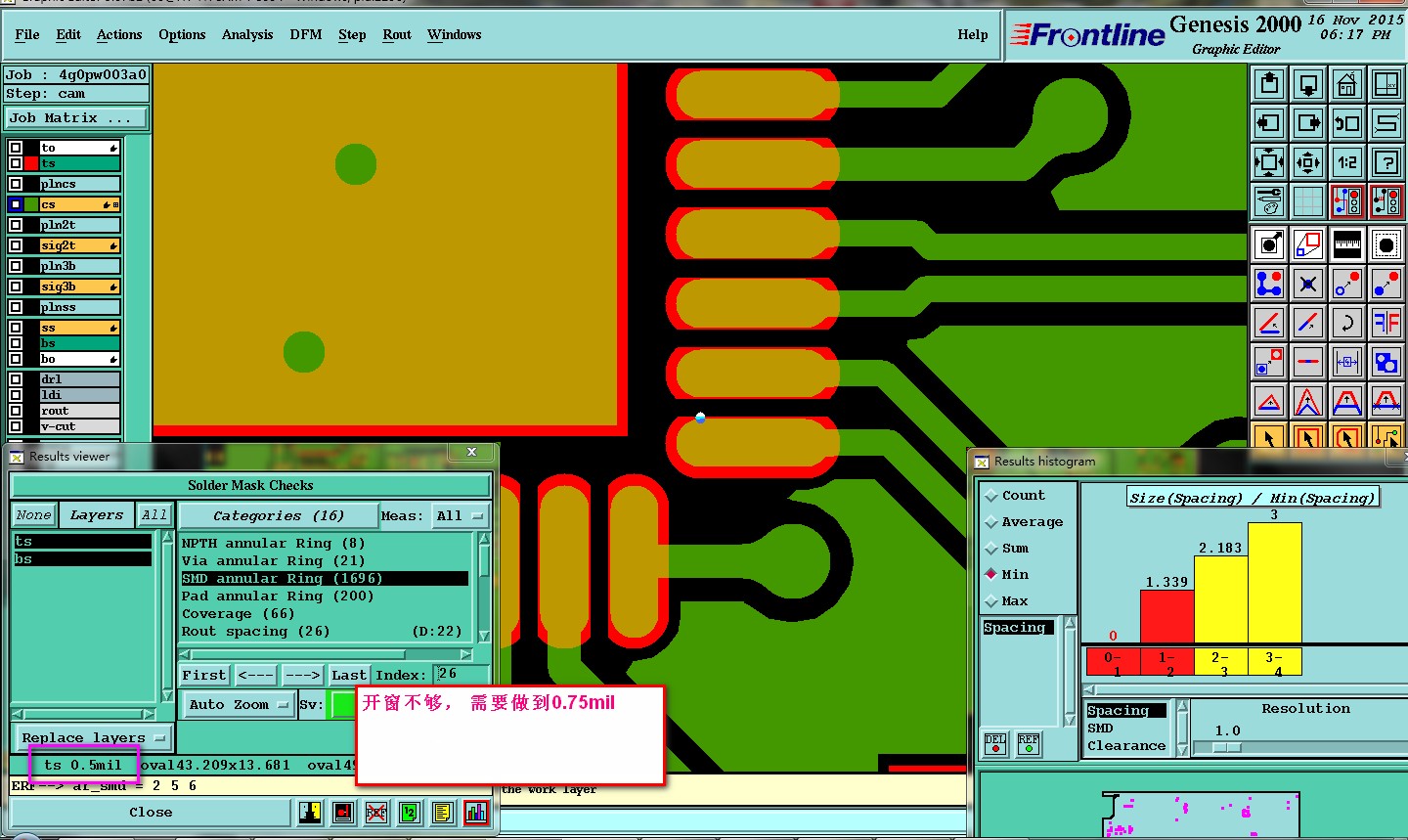1408x840 pixels.
Task: Click the crossed-out REF icon in Results viewer
Action: pos(376,813)
